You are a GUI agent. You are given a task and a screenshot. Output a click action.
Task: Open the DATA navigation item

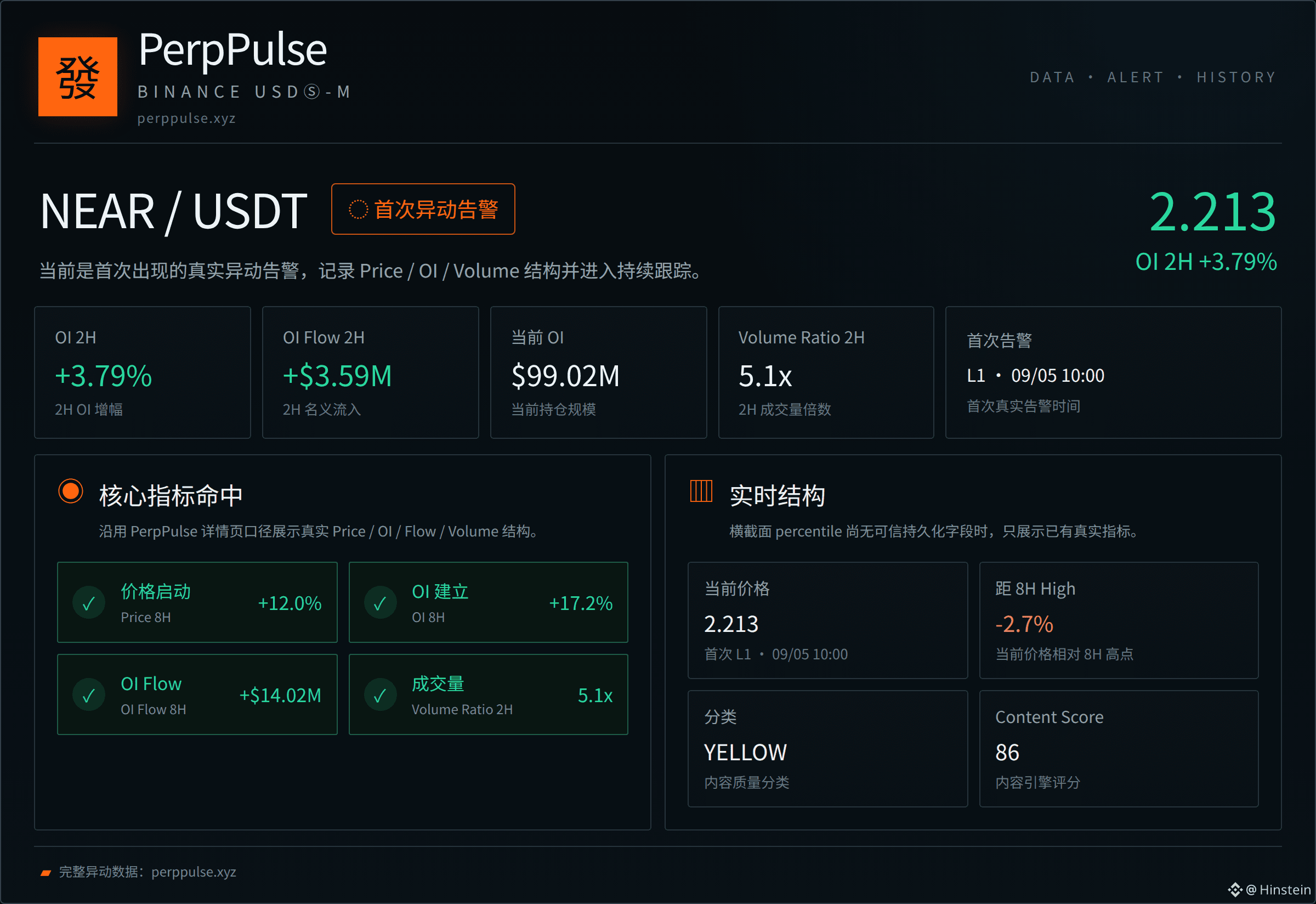pos(1052,77)
